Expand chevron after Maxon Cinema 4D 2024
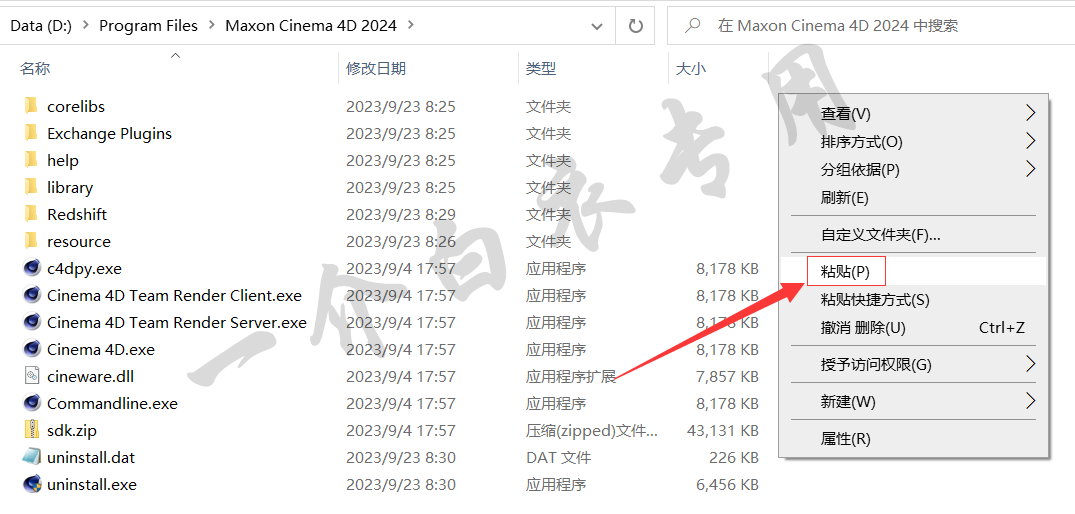Viewport: 1075px width, 514px height. click(x=411, y=25)
